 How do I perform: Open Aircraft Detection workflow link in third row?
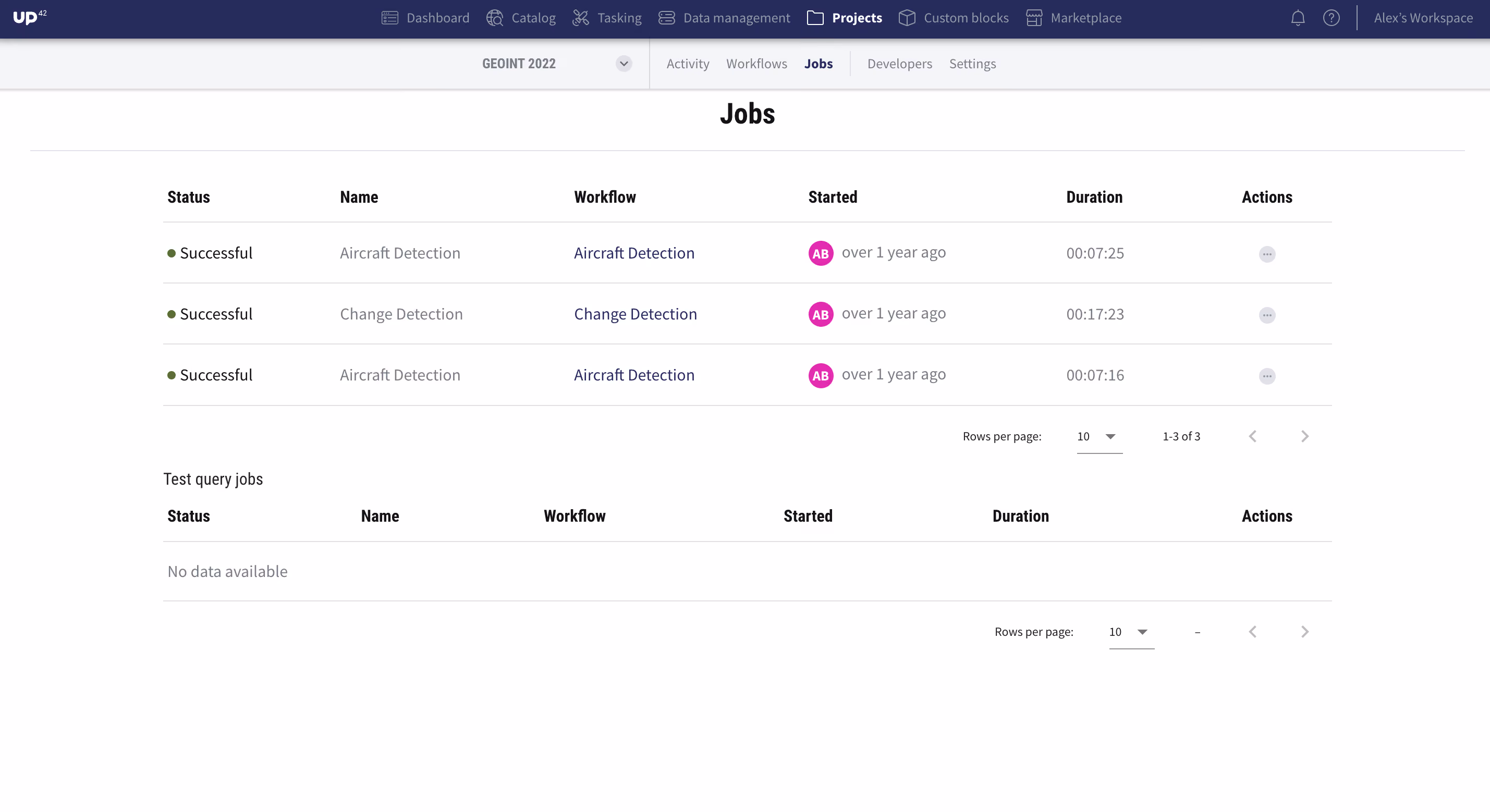click(x=634, y=375)
